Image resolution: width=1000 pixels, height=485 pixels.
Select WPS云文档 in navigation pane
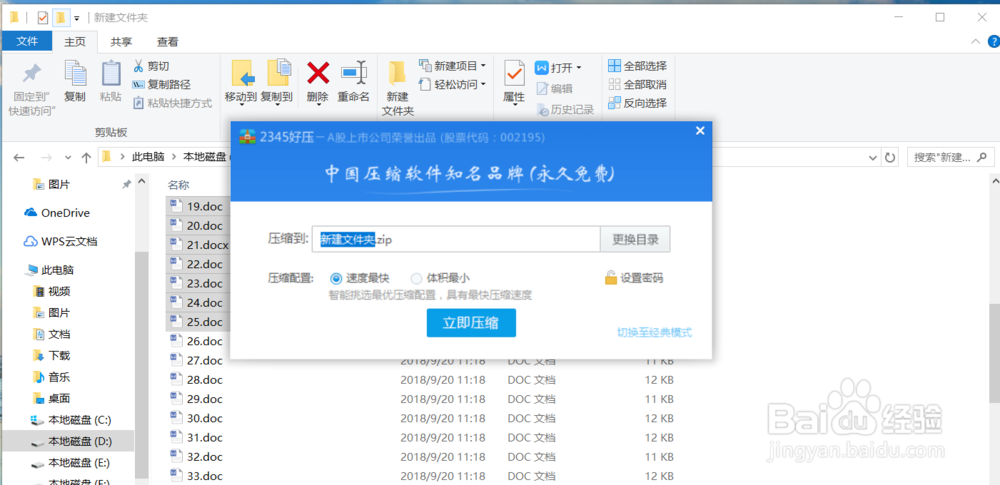(x=61, y=242)
